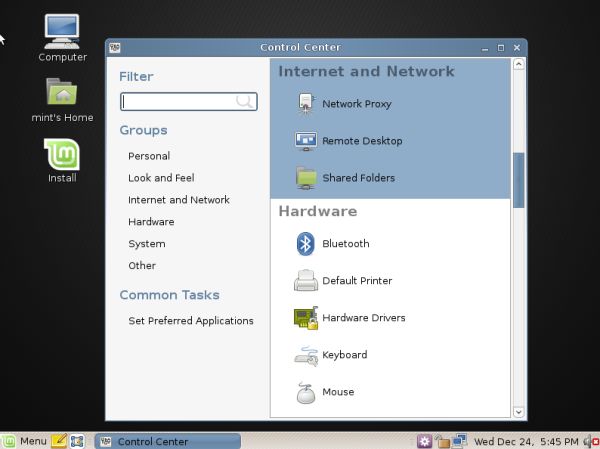
Task: Launch the Install Linux Mint icon
Action: (62, 154)
